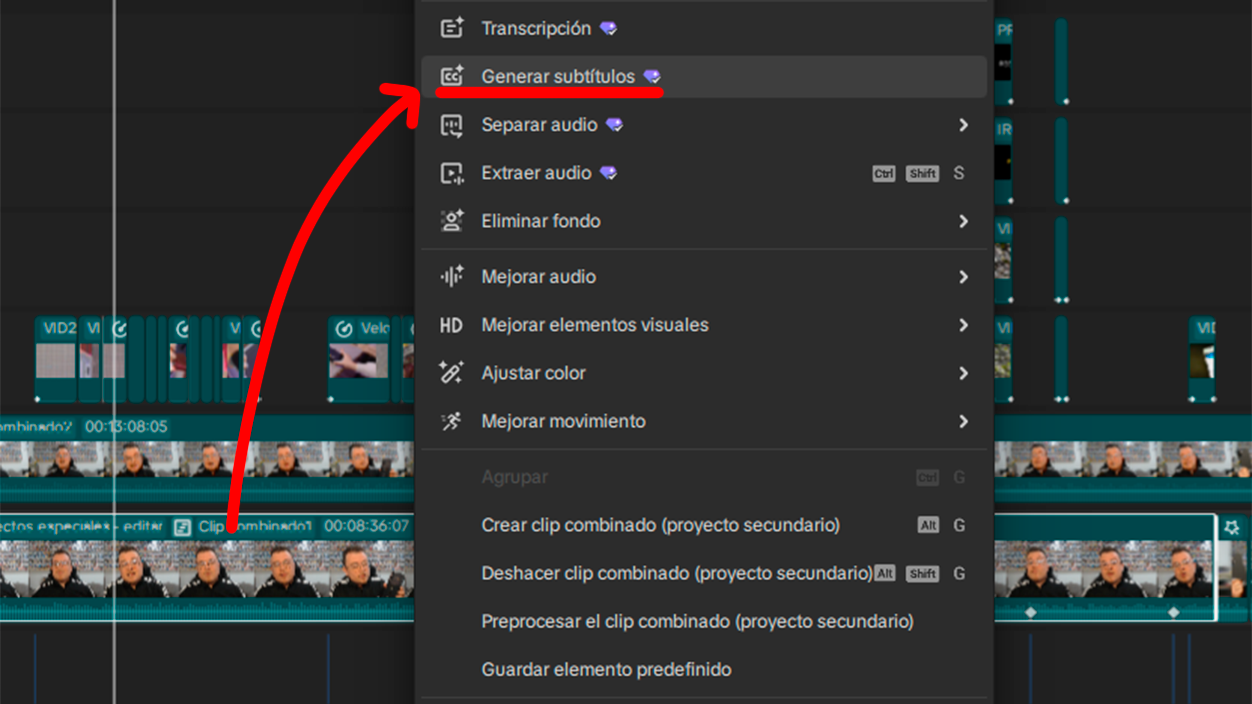Click the combined-clip icon beside Clip combinado1

point(182,526)
